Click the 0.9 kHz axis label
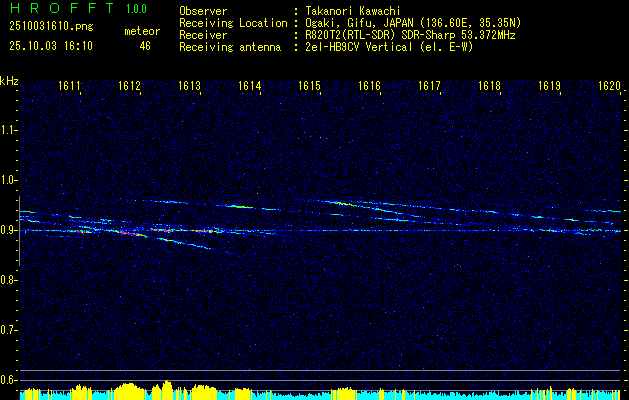This screenshot has width=629, height=400. pyautogui.click(x=8, y=230)
